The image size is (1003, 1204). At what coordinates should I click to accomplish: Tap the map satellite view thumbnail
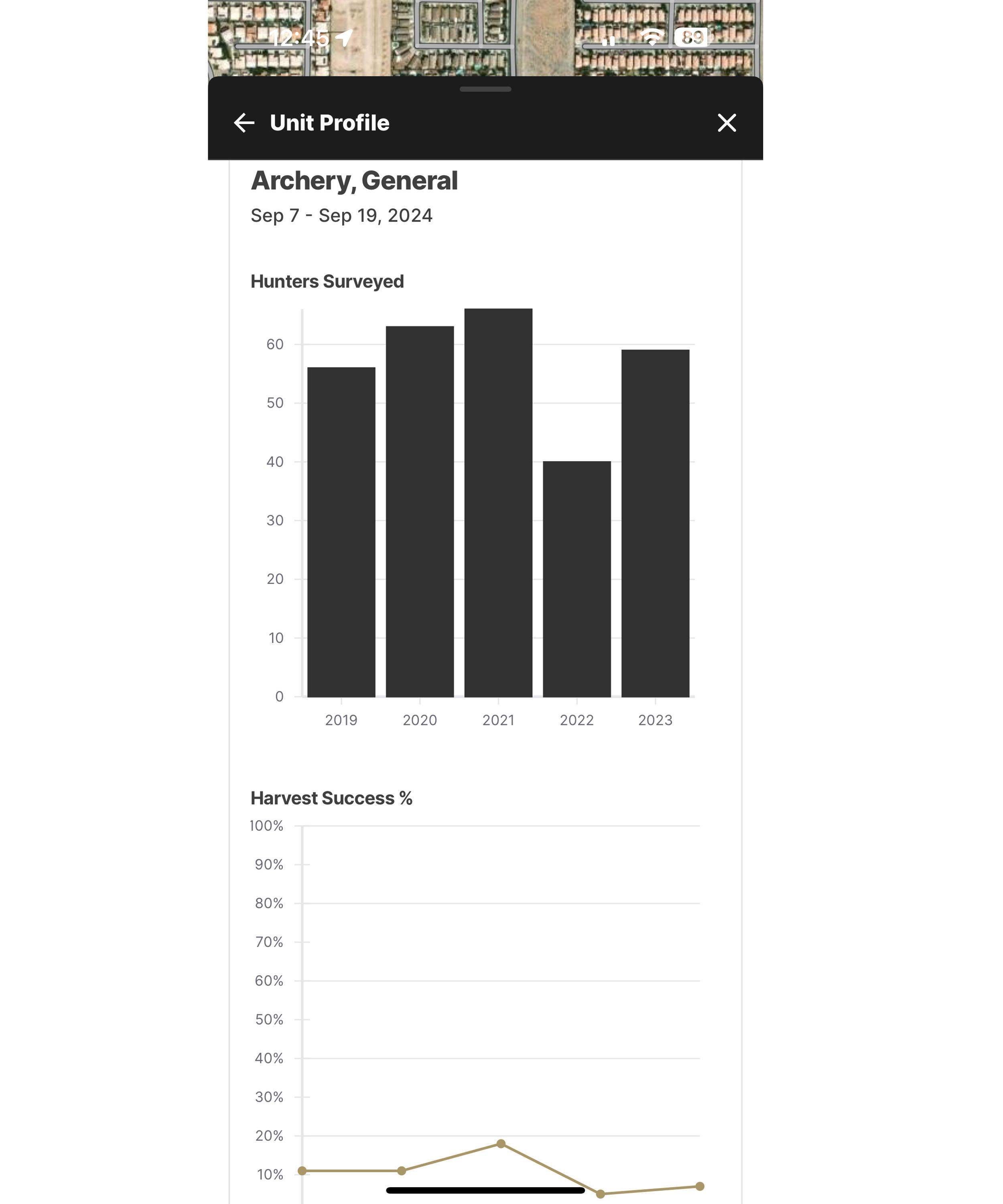click(485, 40)
